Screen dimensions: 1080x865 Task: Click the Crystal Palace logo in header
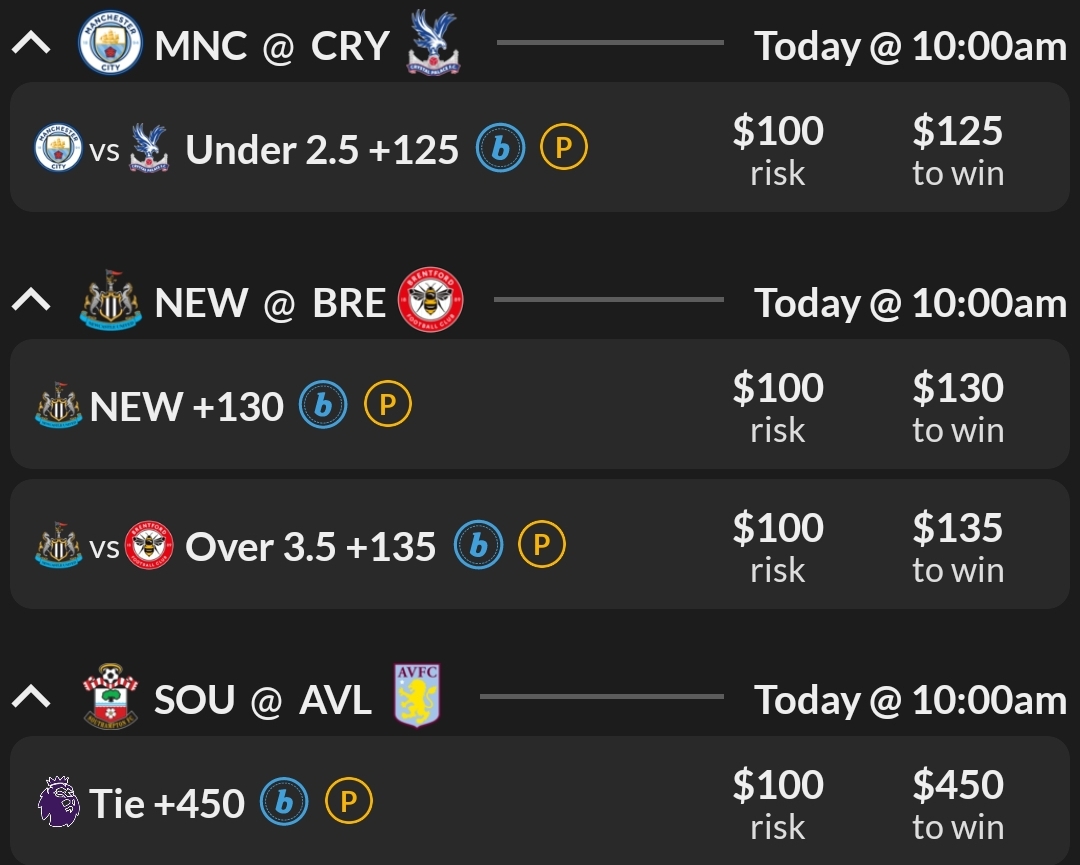tap(432, 43)
